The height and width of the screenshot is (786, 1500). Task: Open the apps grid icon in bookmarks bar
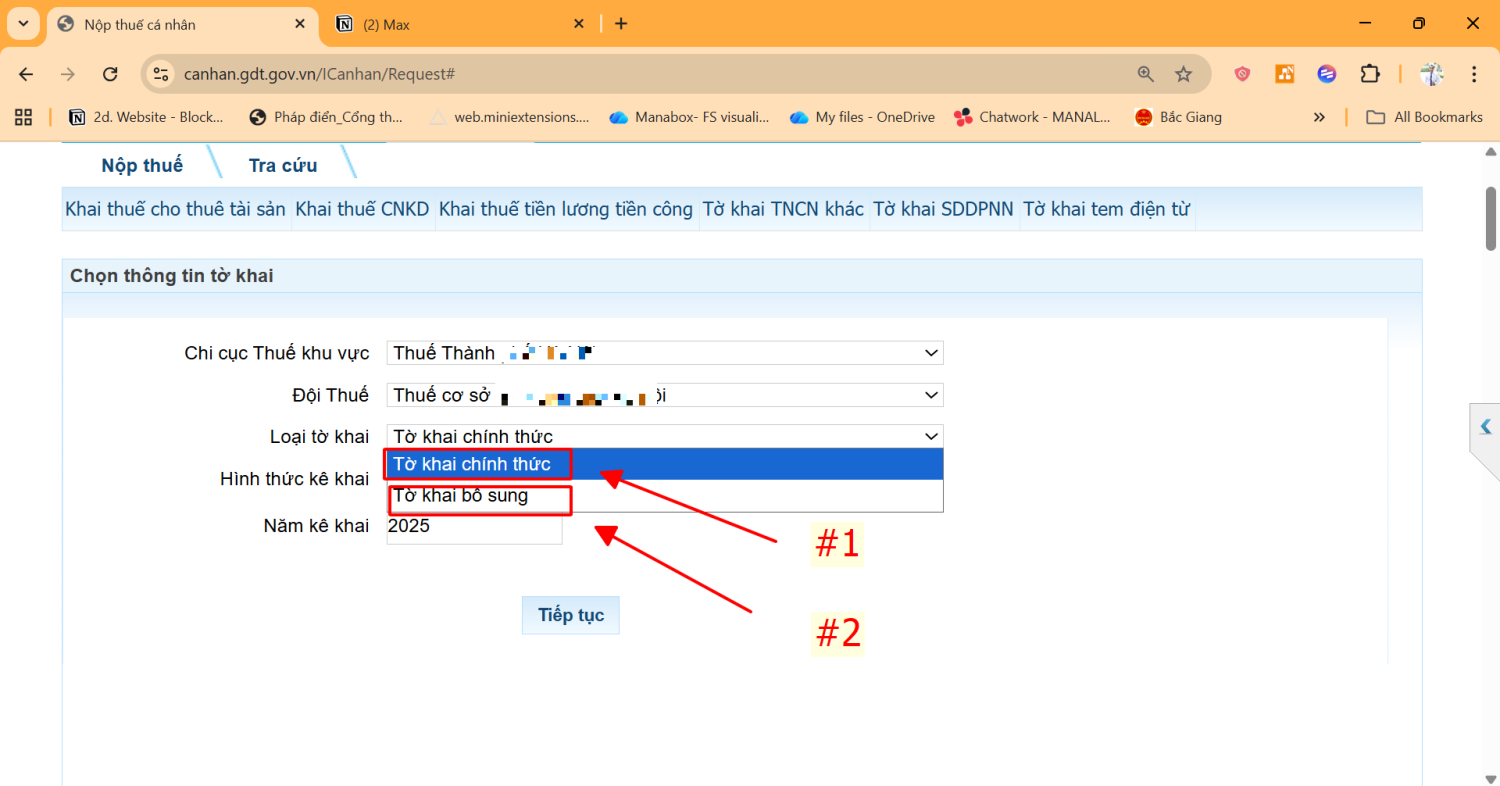coord(23,117)
